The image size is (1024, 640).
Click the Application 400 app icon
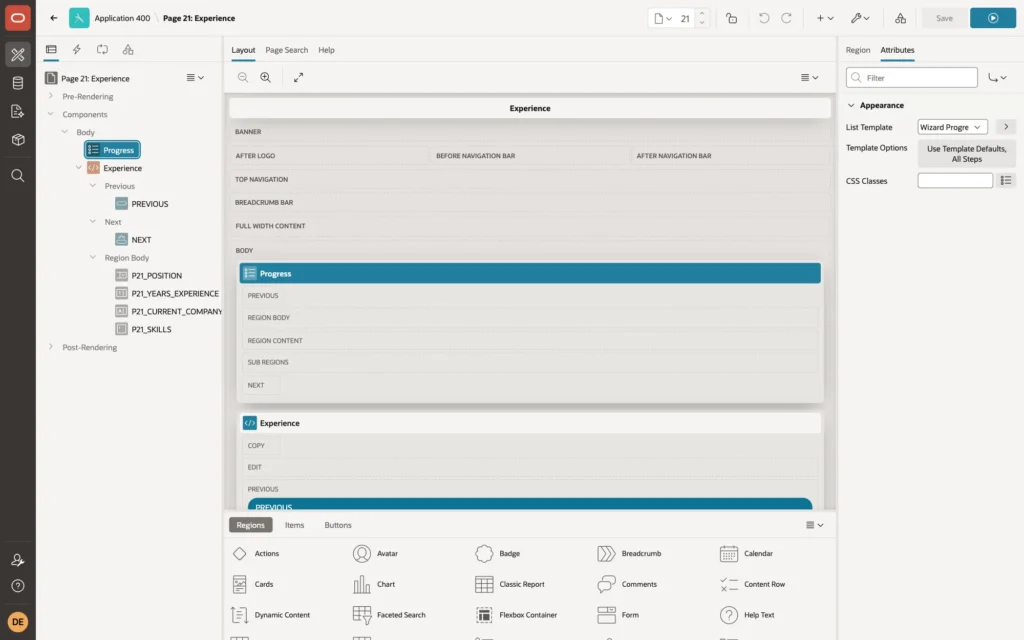(79, 18)
